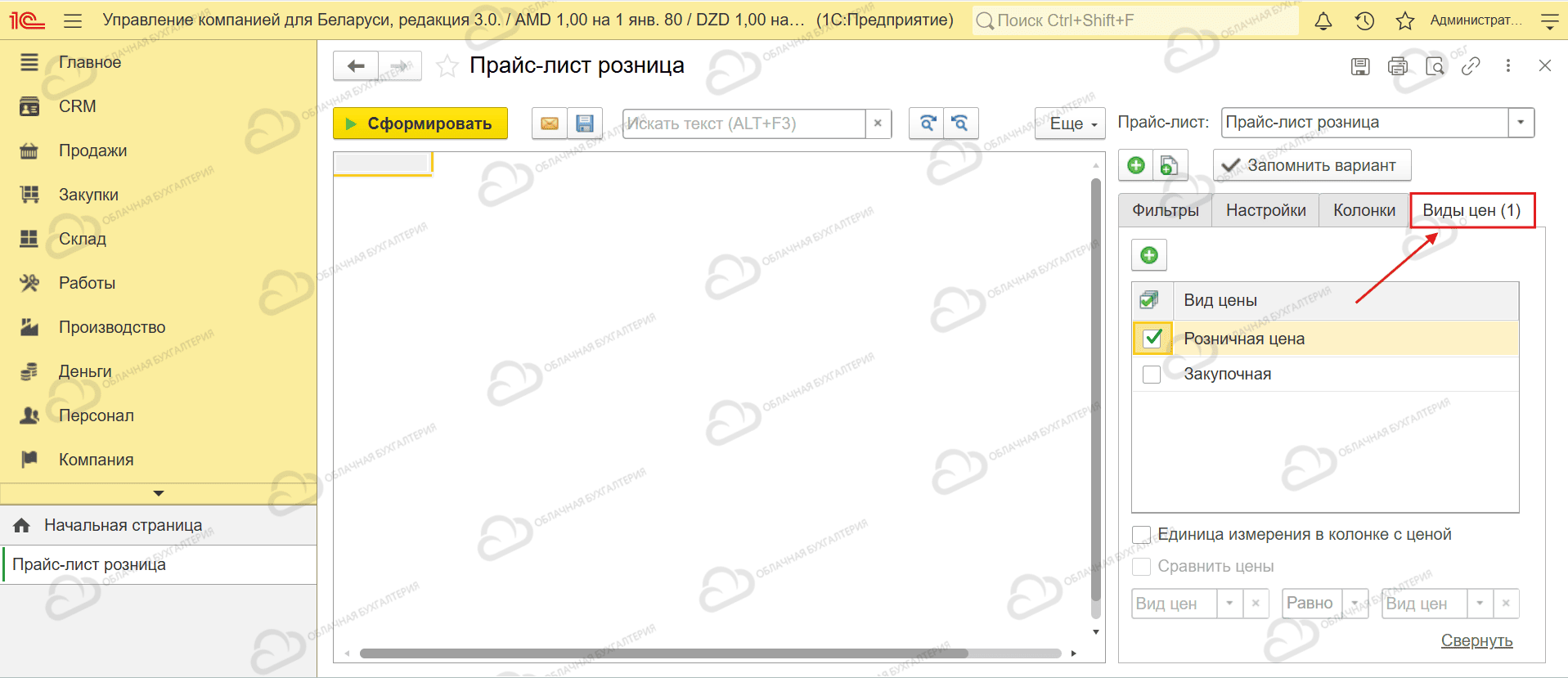Show the history clock icon
This screenshot has height=678, width=1568.
(1364, 21)
